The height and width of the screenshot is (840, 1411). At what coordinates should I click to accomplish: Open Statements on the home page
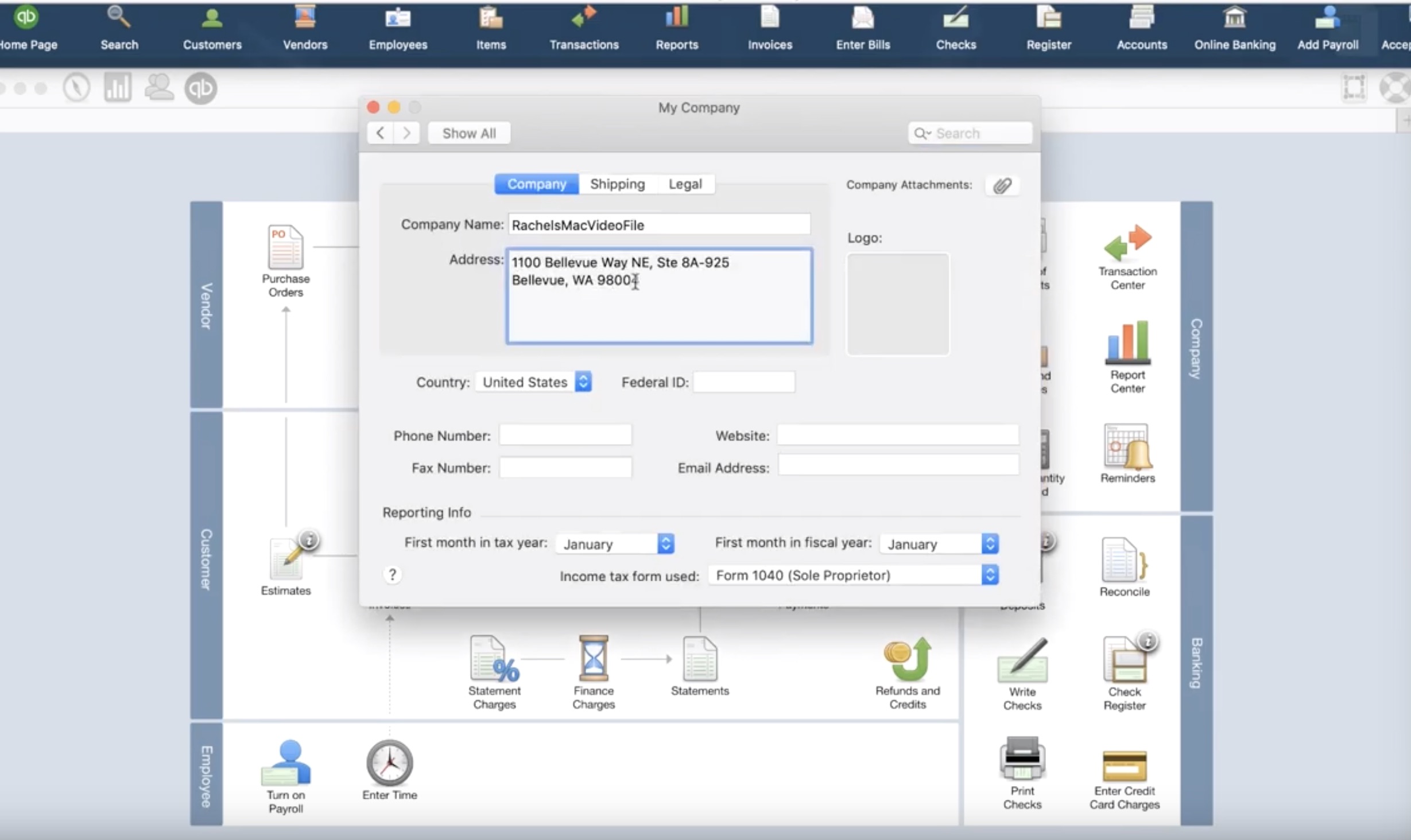(700, 666)
